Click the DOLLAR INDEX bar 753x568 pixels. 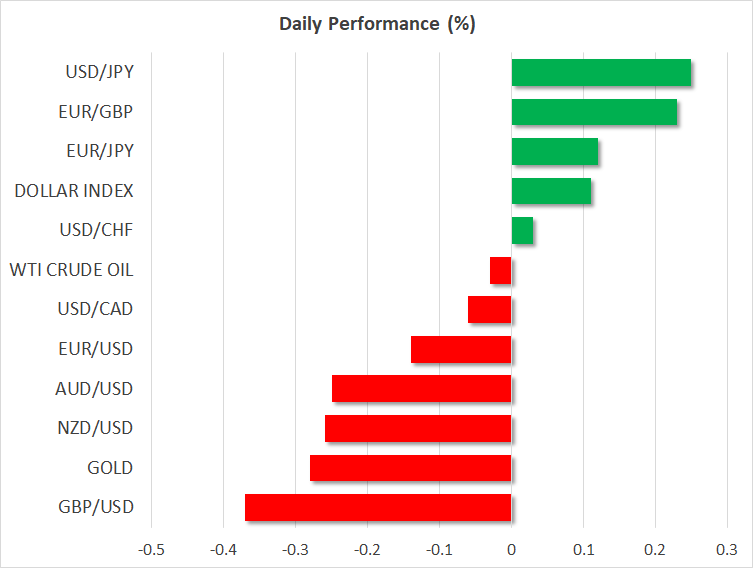coord(551,191)
